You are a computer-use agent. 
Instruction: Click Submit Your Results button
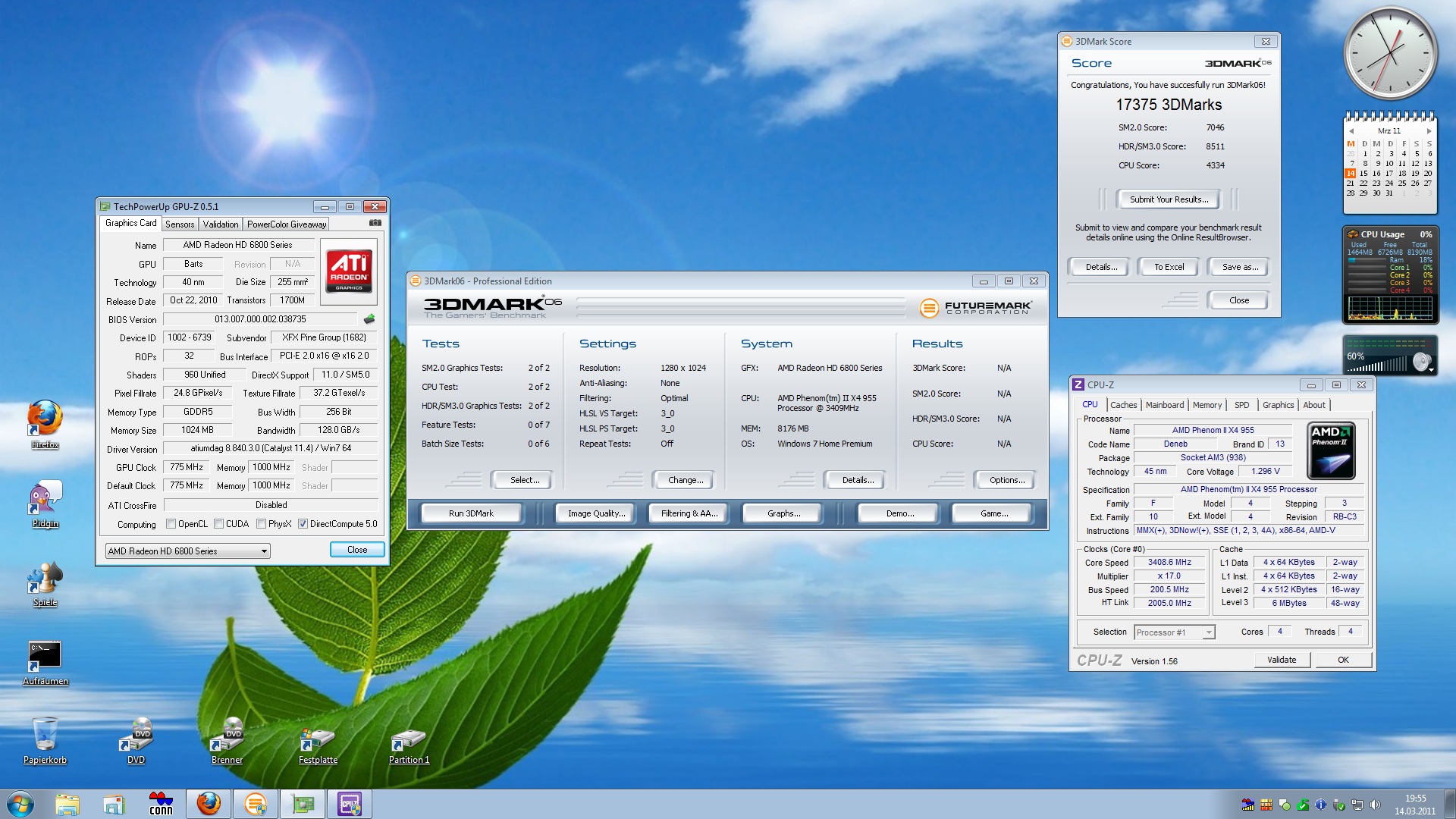pyautogui.click(x=1169, y=199)
